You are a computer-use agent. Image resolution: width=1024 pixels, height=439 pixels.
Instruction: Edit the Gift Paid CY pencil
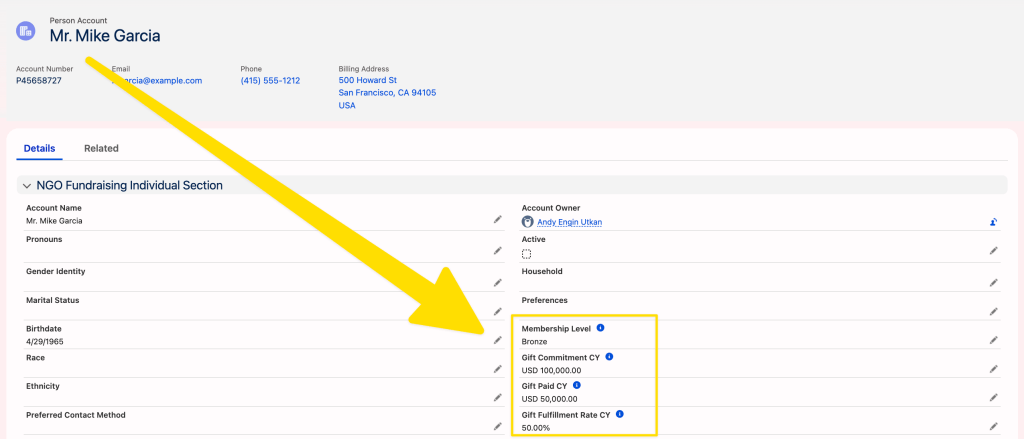(993, 397)
